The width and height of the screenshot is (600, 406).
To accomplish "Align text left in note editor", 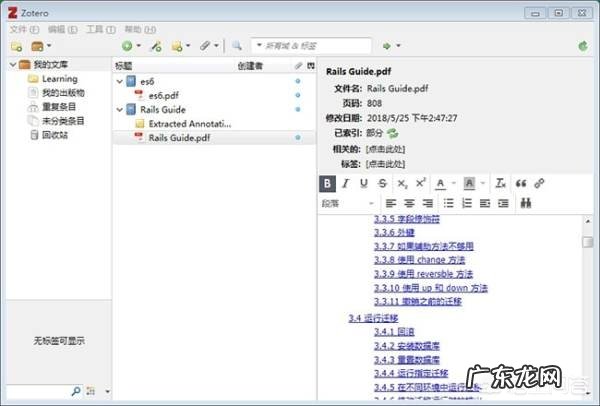I will (x=391, y=203).
